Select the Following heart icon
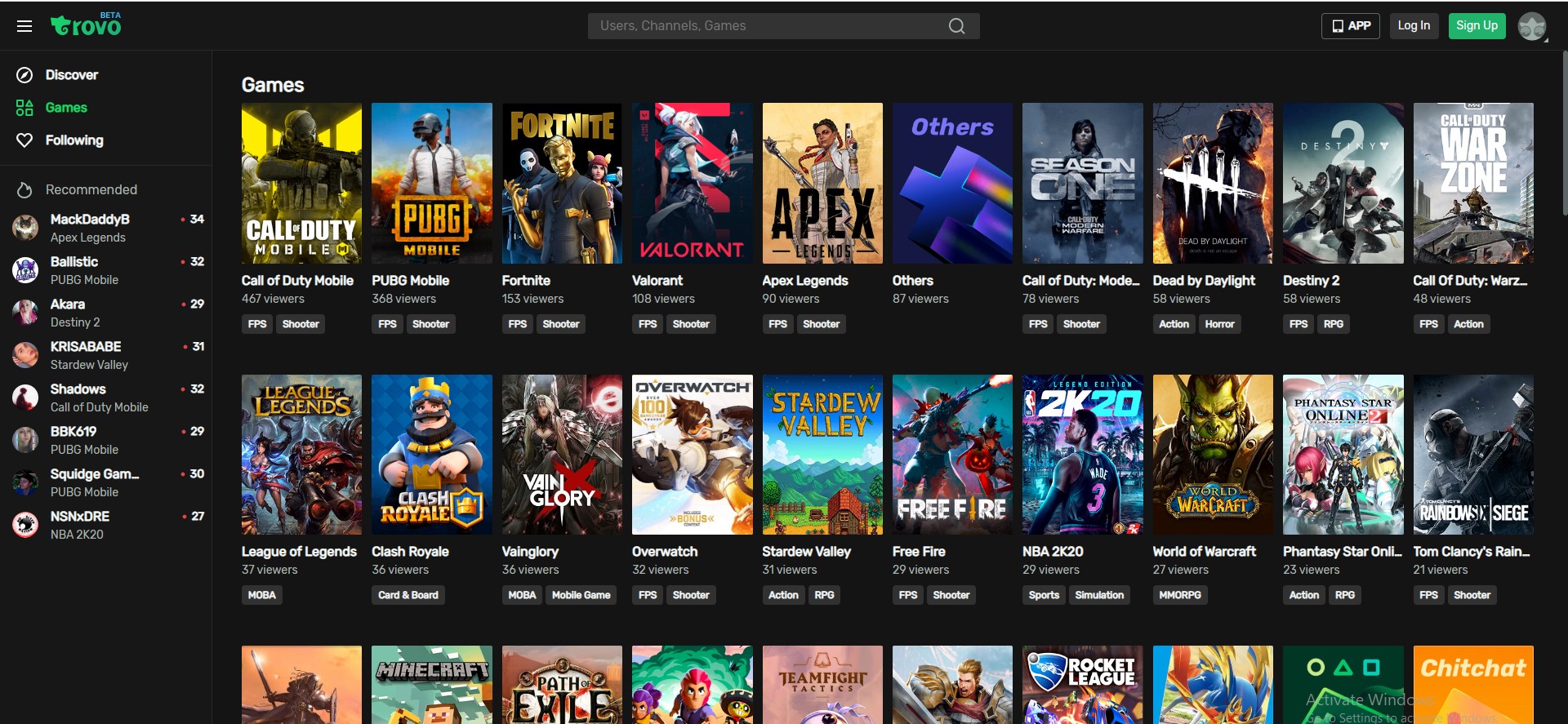The image size is (1568, 724). point(24,140)
